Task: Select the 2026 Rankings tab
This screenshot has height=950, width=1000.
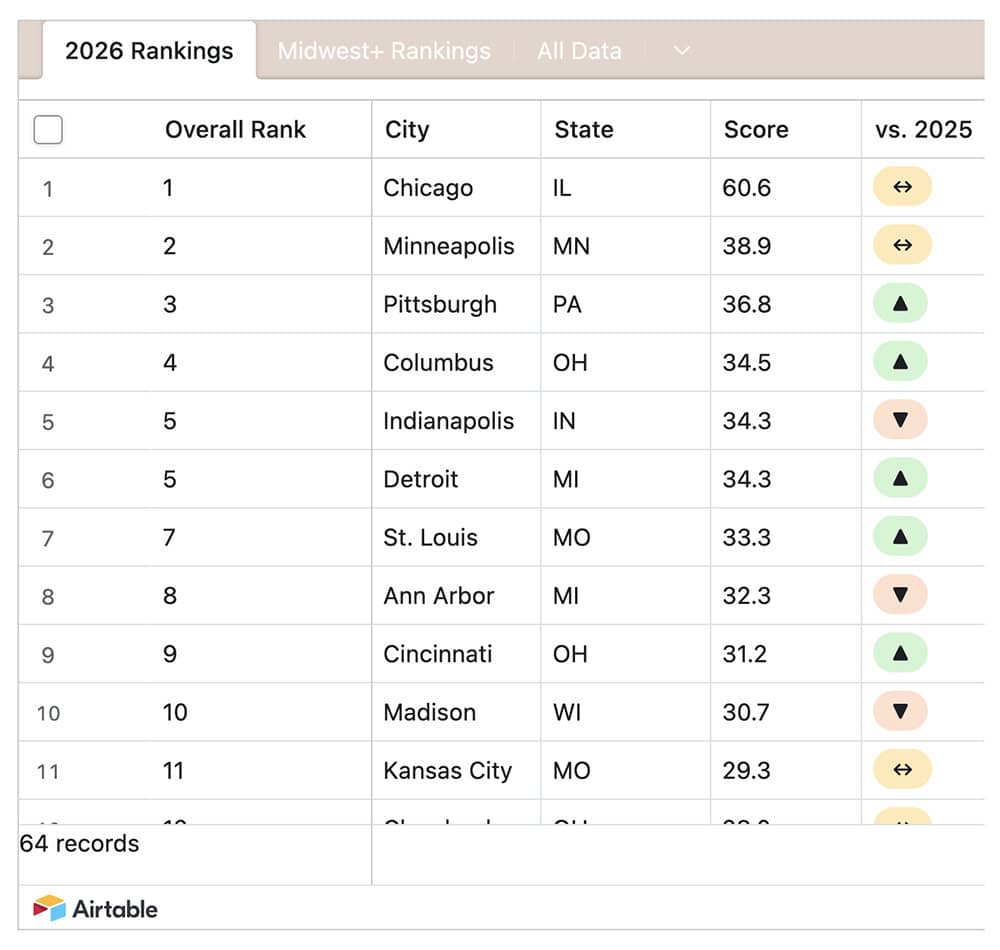Action: click(149, 51)
